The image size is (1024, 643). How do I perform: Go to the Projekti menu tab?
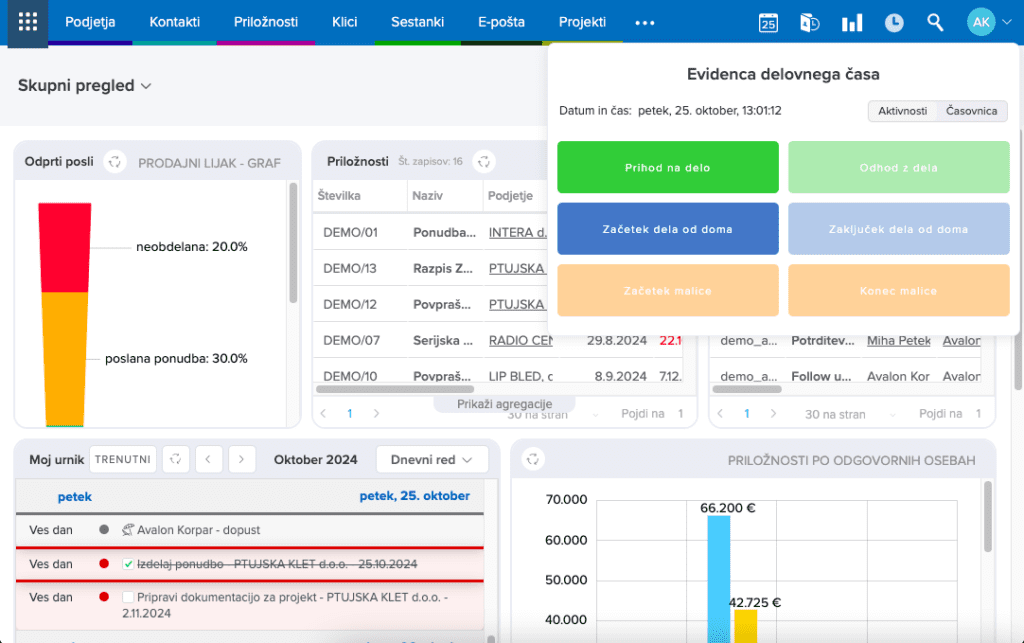pos(582,22)
